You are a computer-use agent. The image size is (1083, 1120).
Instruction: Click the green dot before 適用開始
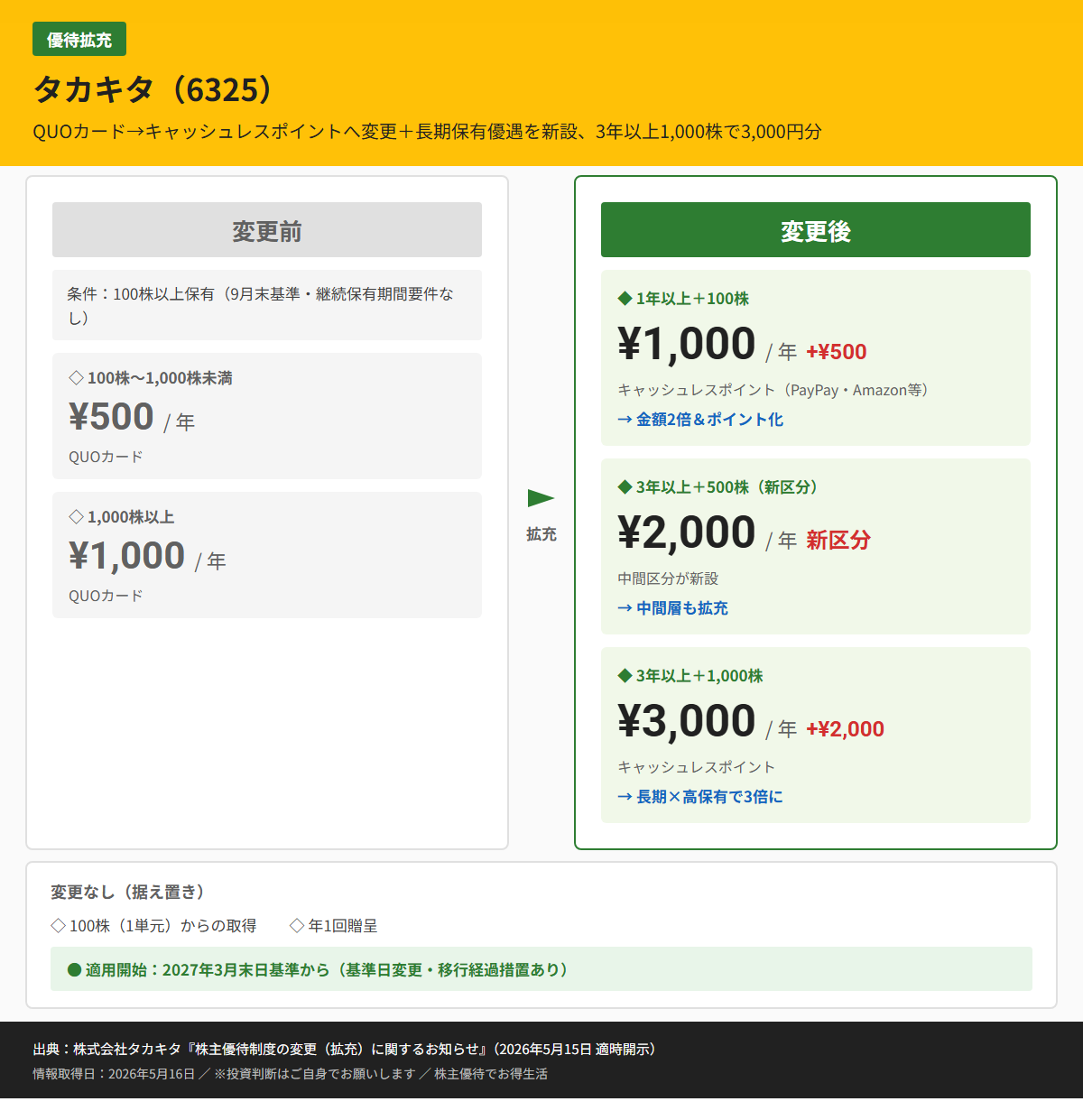click(x=75, y=970)
